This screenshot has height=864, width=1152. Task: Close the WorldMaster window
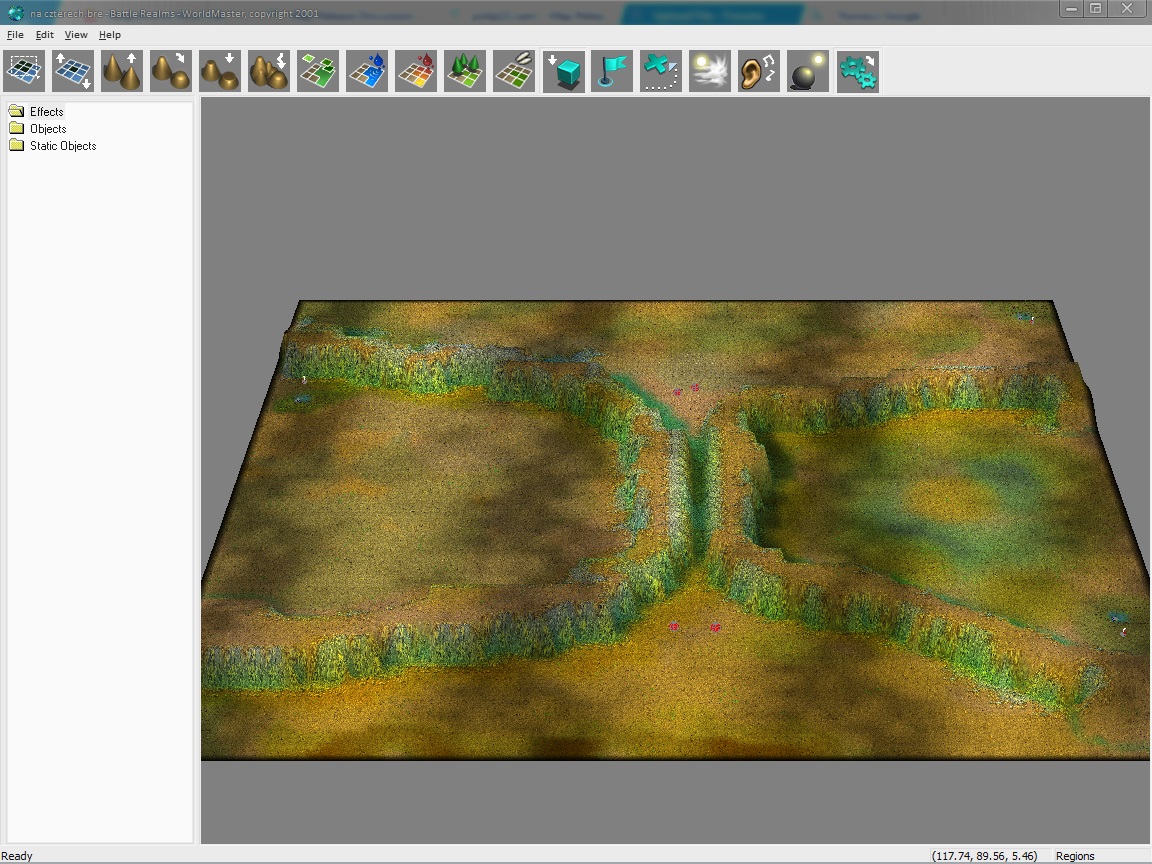(x=1126, y=9)
